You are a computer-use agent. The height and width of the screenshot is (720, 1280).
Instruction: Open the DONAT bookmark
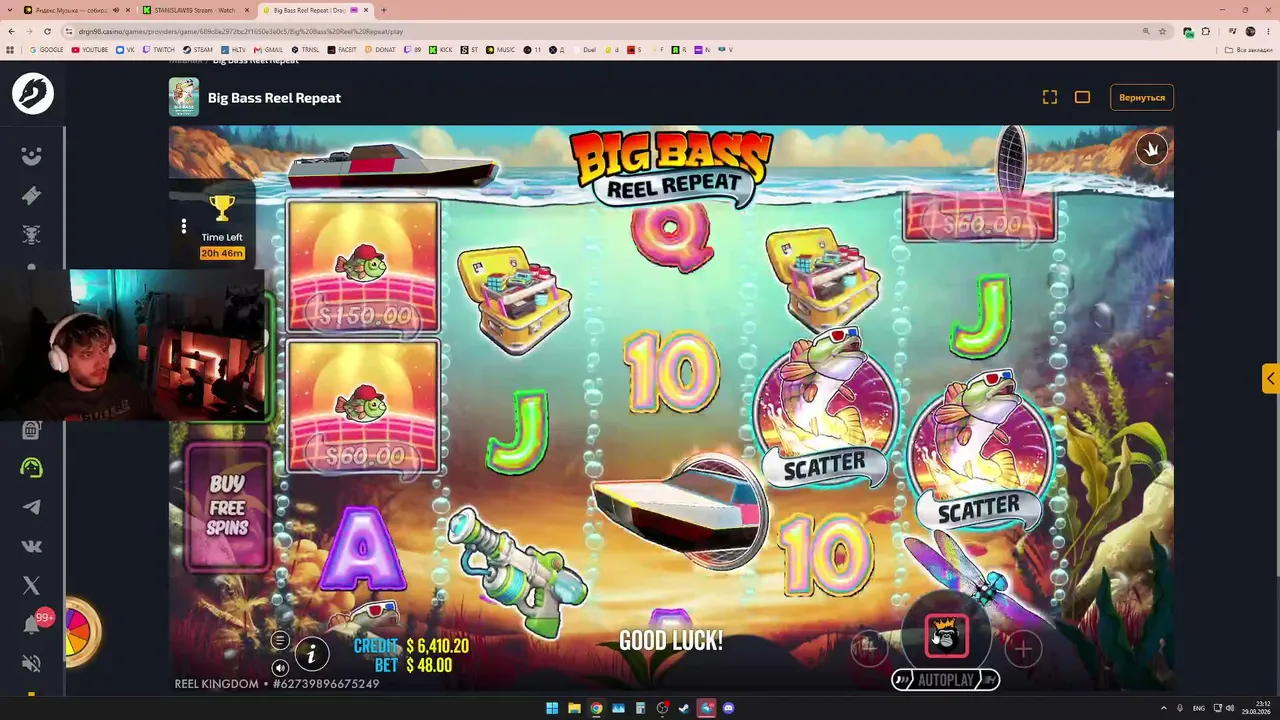381,49
